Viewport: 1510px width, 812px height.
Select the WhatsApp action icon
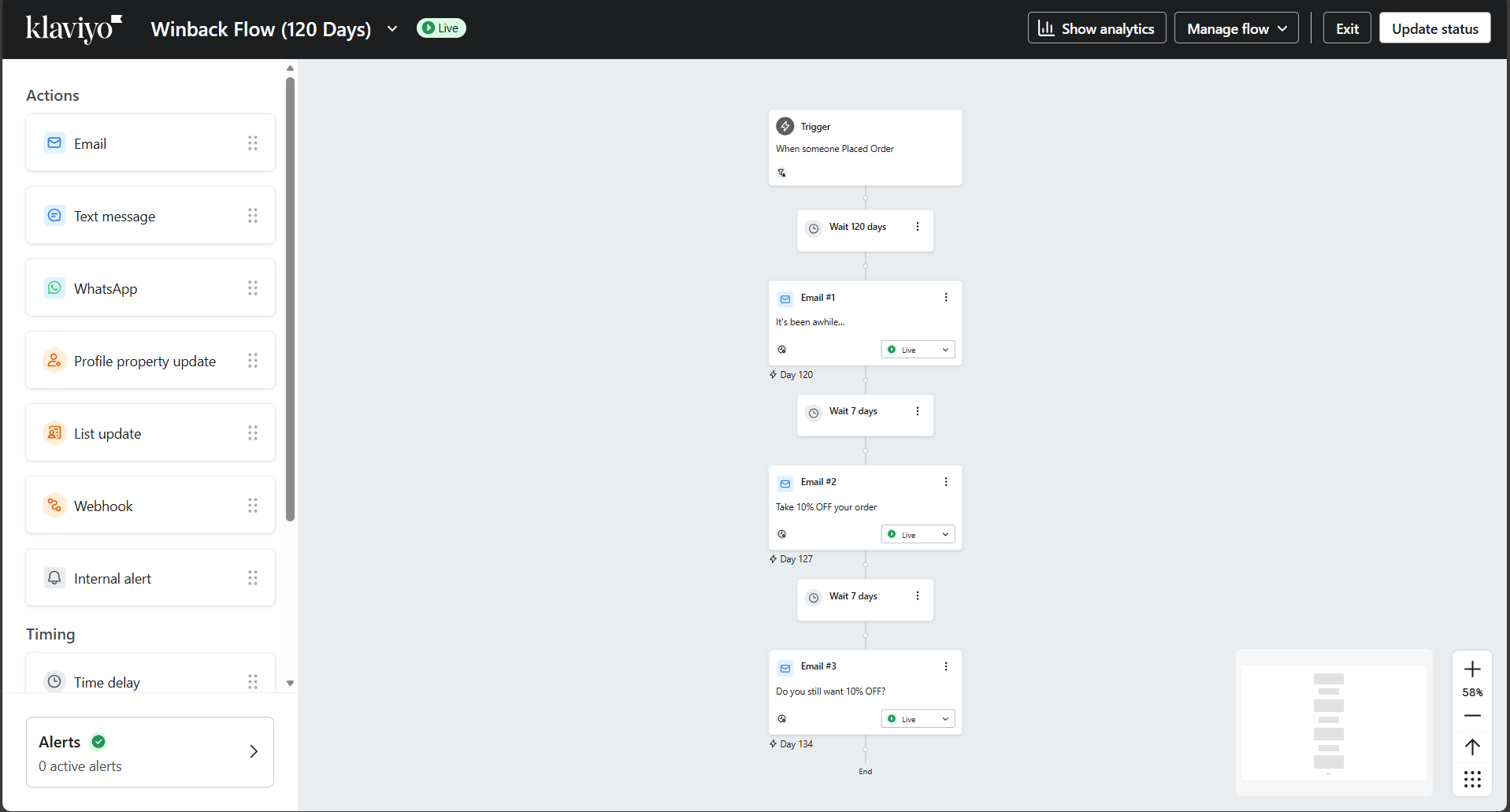click(x=54, y=287)
